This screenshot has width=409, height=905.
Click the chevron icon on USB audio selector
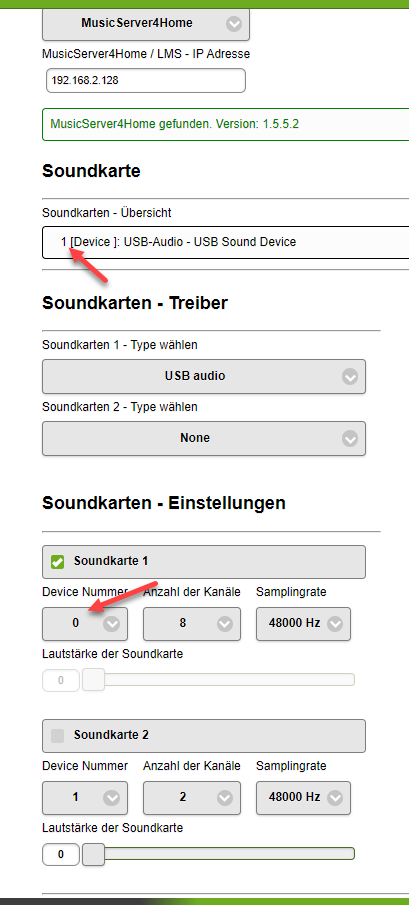[x=350, y=377]
